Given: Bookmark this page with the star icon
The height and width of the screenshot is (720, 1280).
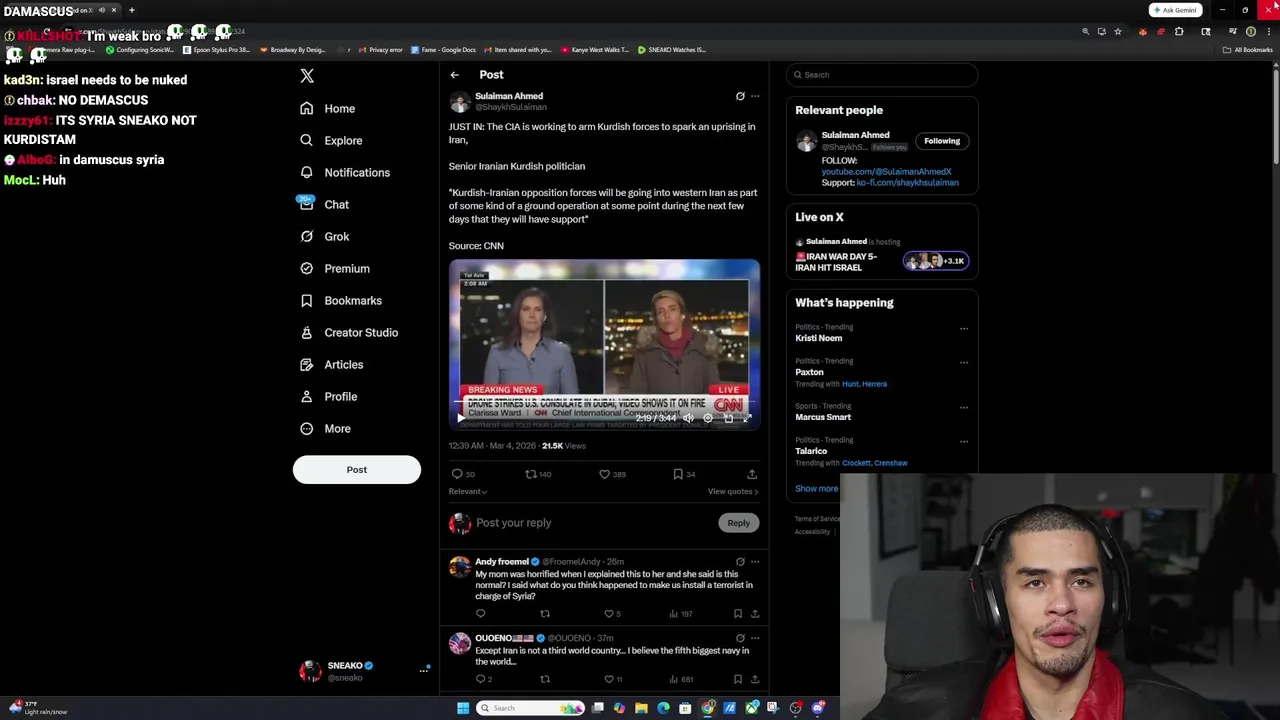Looking at the screenshot, I should pyautogui.click(x=1118, y=31).
